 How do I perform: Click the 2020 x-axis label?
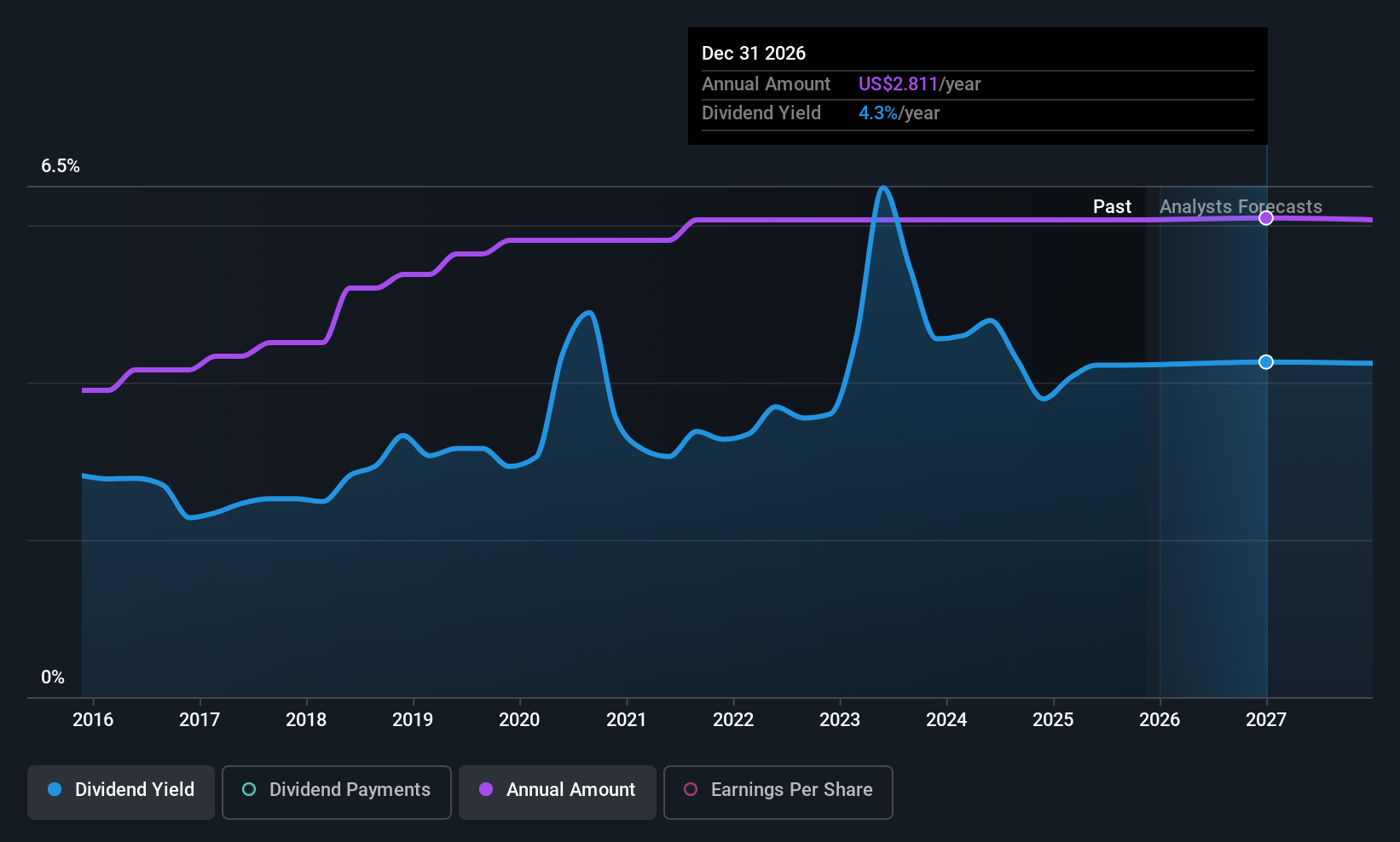coord(519,720)
